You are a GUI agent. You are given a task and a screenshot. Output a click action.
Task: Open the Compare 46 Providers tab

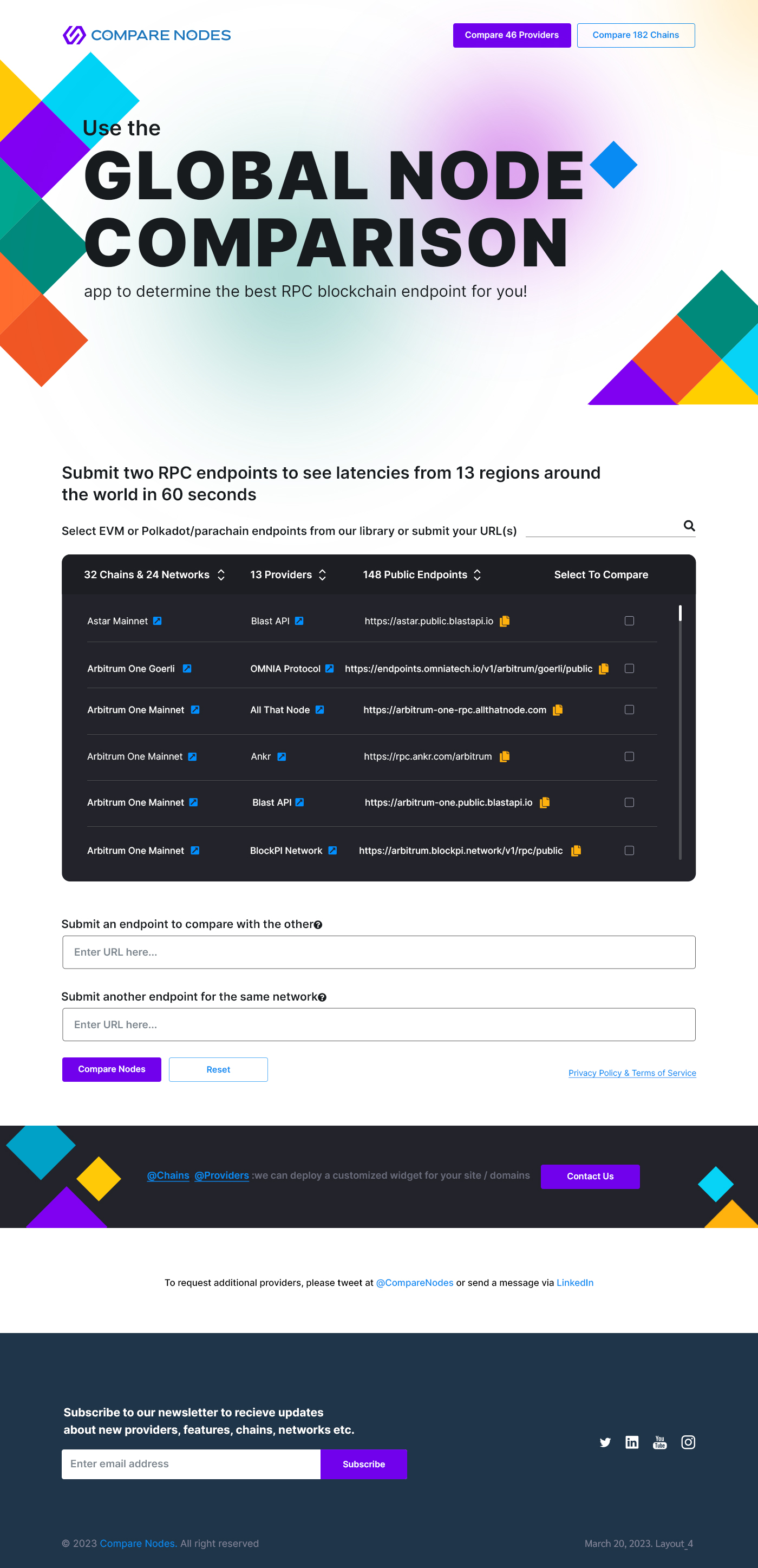click(512, 35)
